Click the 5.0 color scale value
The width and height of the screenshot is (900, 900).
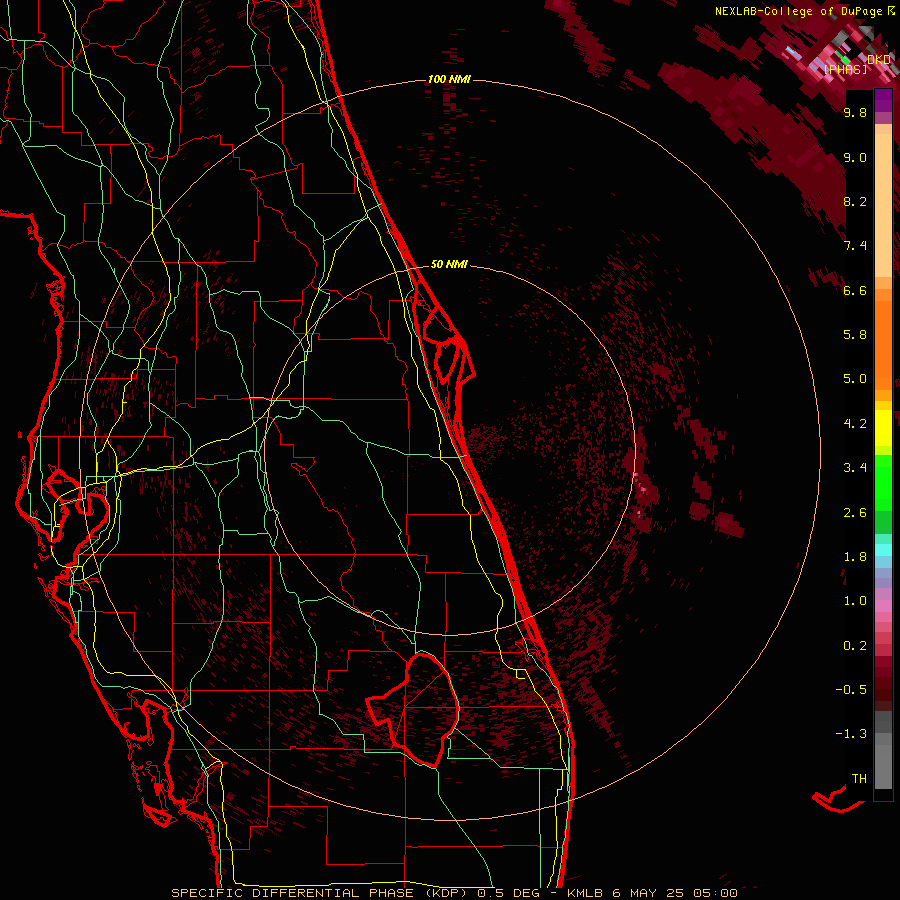[855, 379]
